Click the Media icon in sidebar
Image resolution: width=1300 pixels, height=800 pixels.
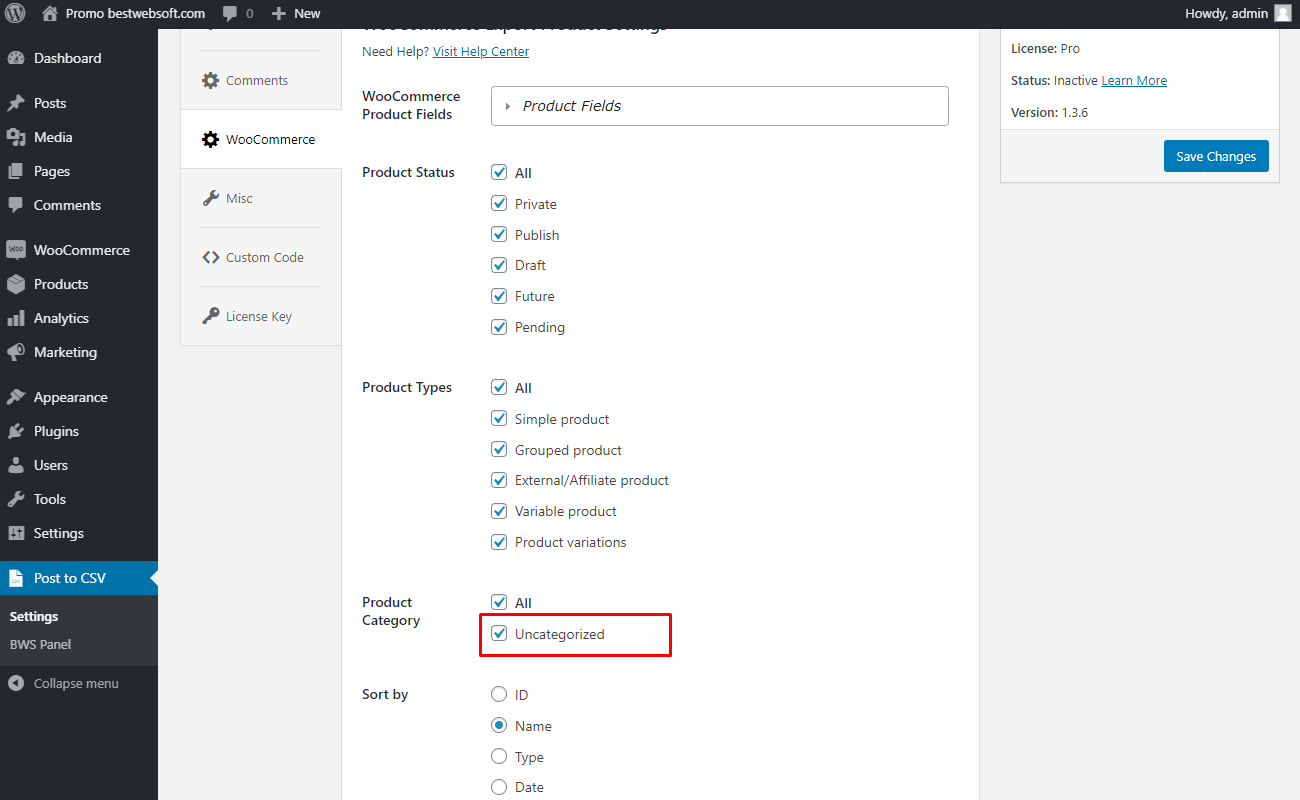click(x=16, y=137)
